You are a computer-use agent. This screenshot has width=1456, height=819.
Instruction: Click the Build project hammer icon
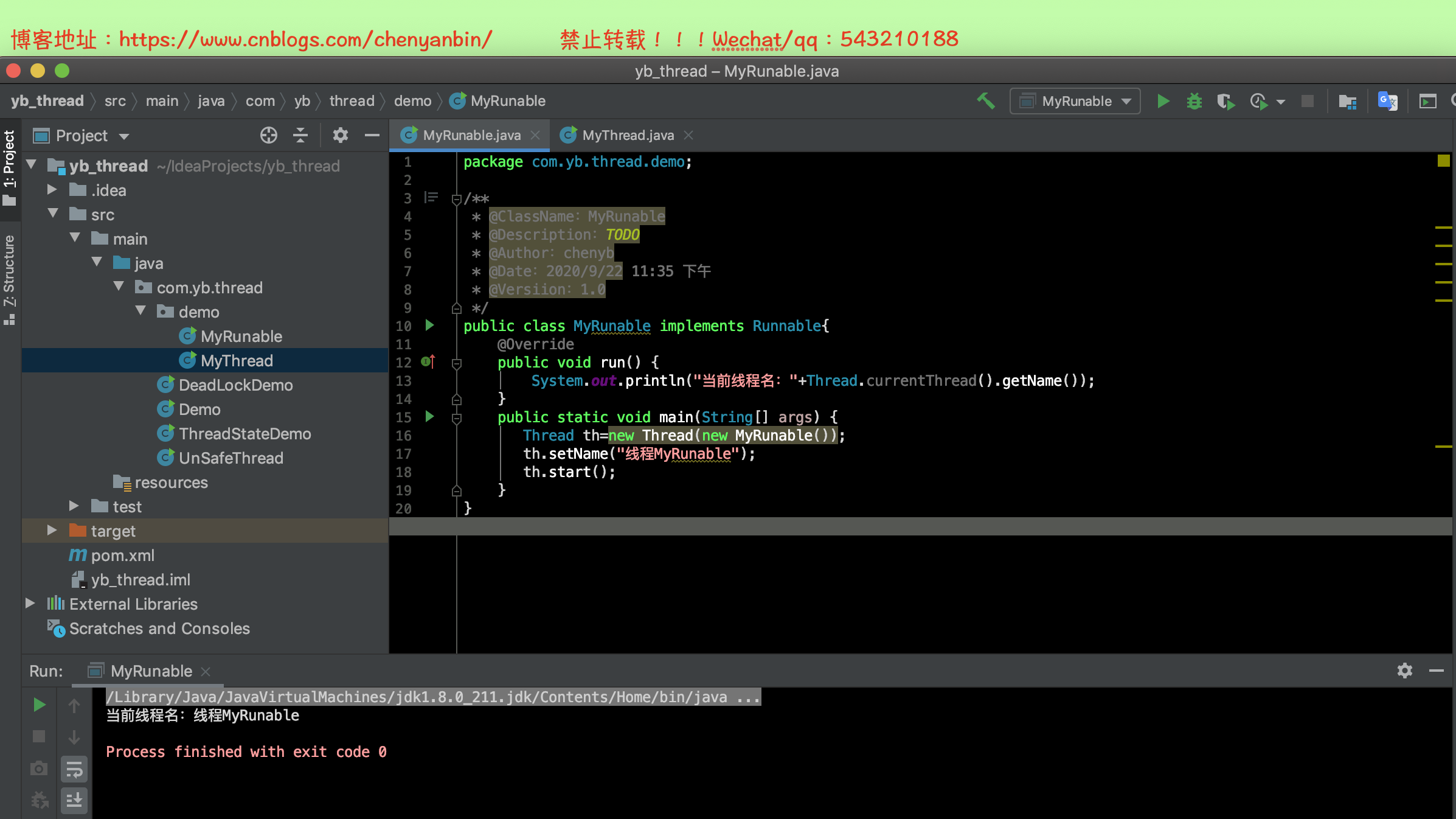click(986, 101)
